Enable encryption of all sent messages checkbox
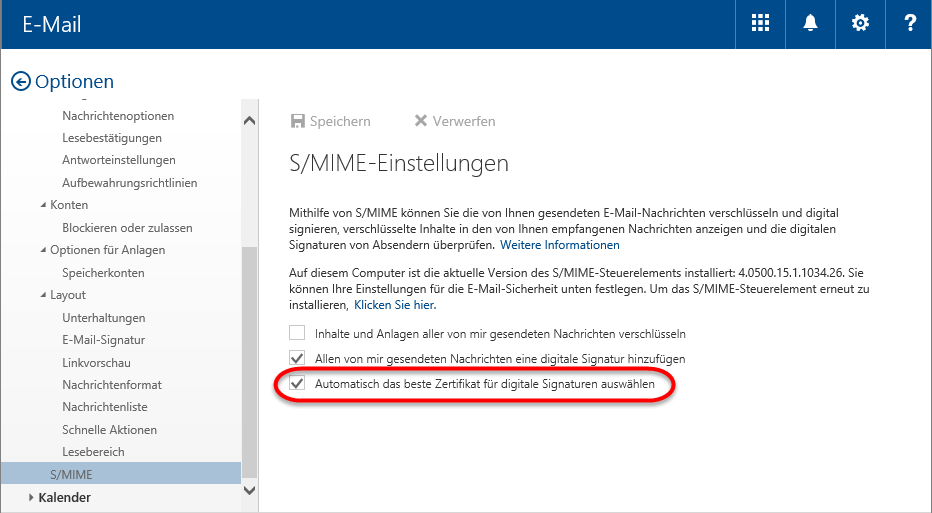This screenshot has height=513, width=932. [297, 333]
